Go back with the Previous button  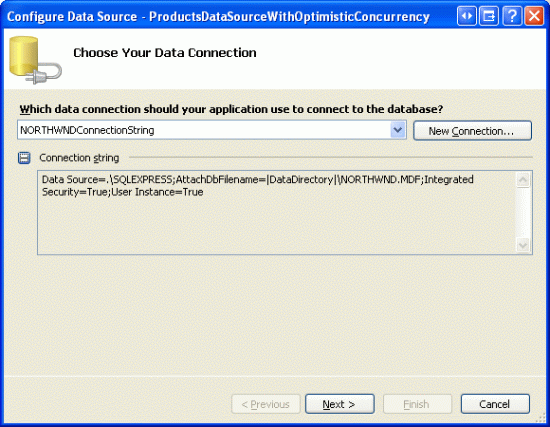[266, 404]
